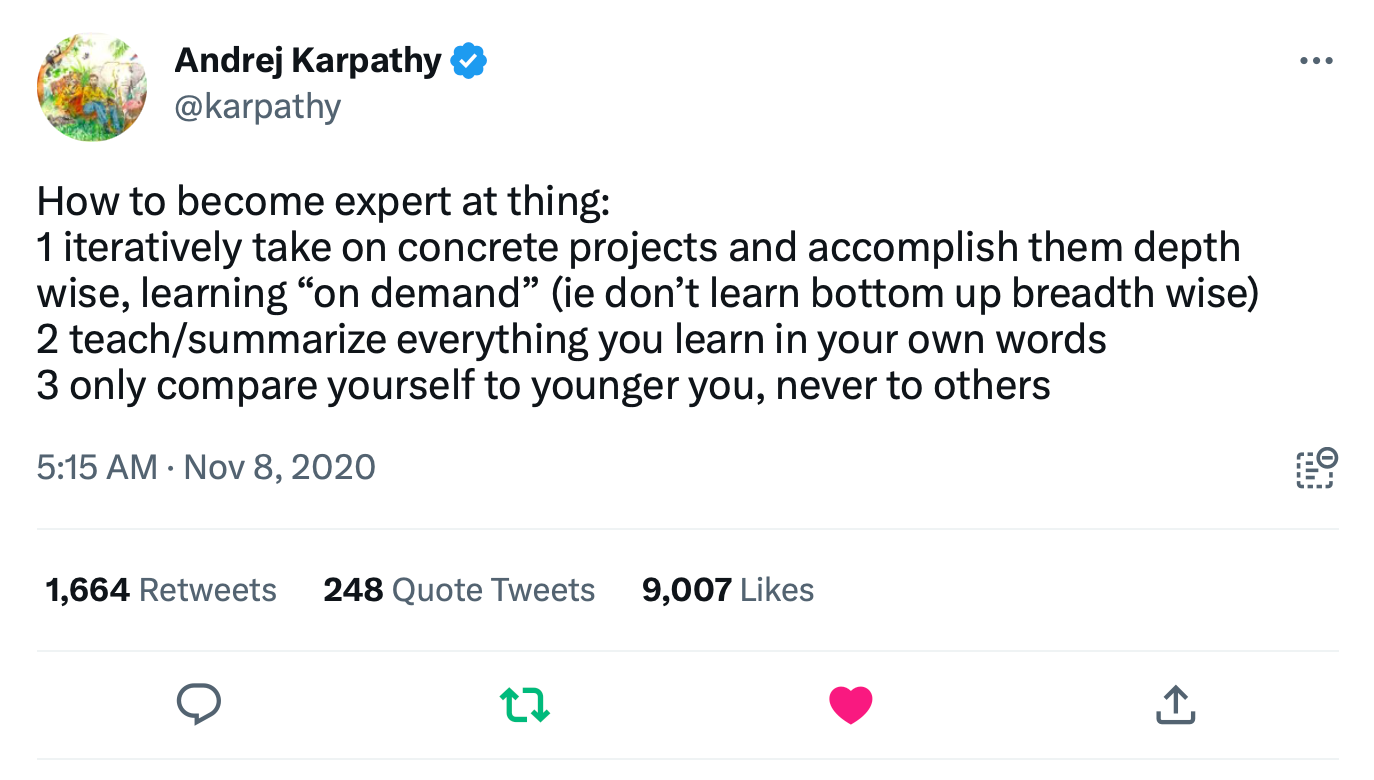Open the three-dot more options icon

1316,60
